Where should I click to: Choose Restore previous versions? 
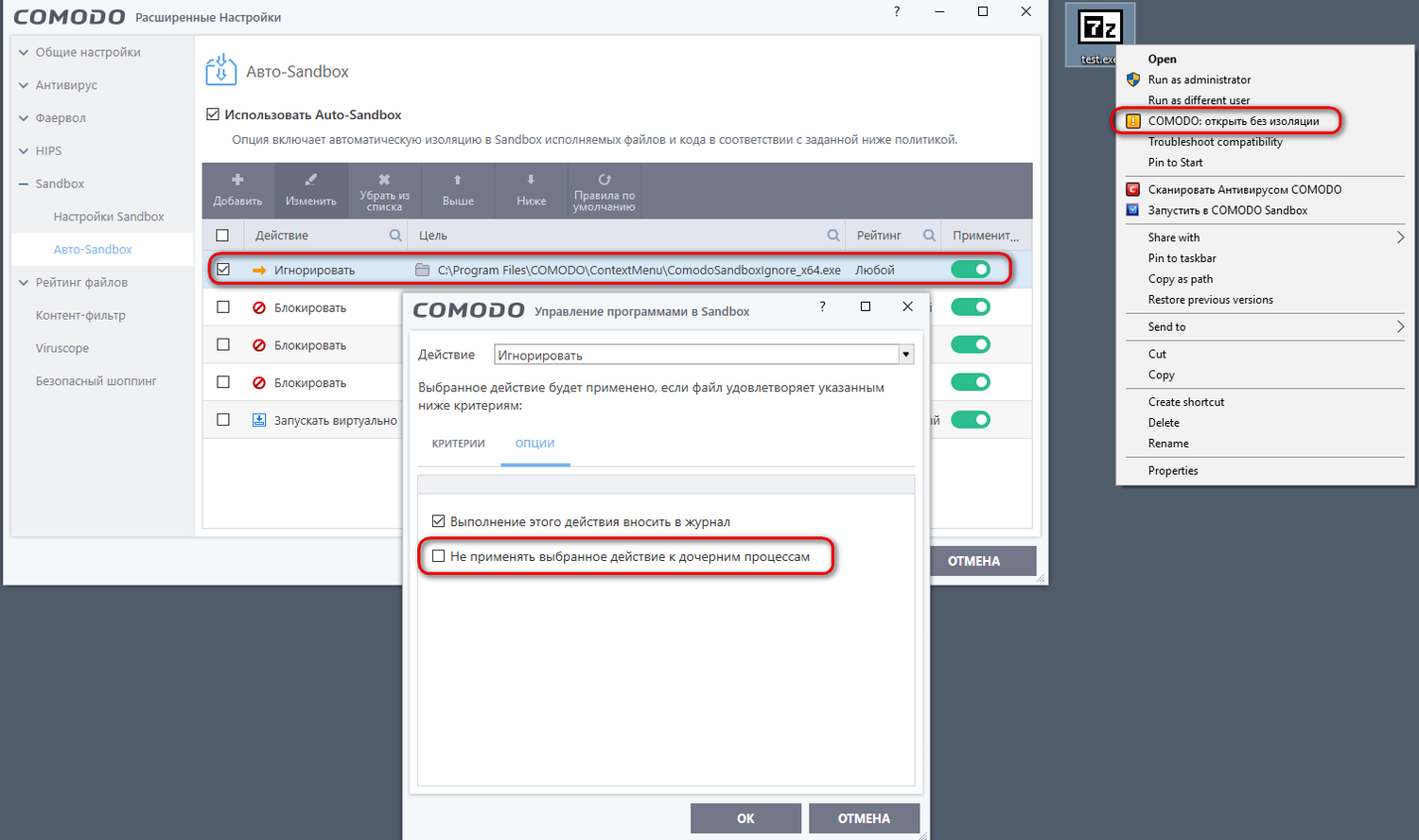[x=1211, y=300]
